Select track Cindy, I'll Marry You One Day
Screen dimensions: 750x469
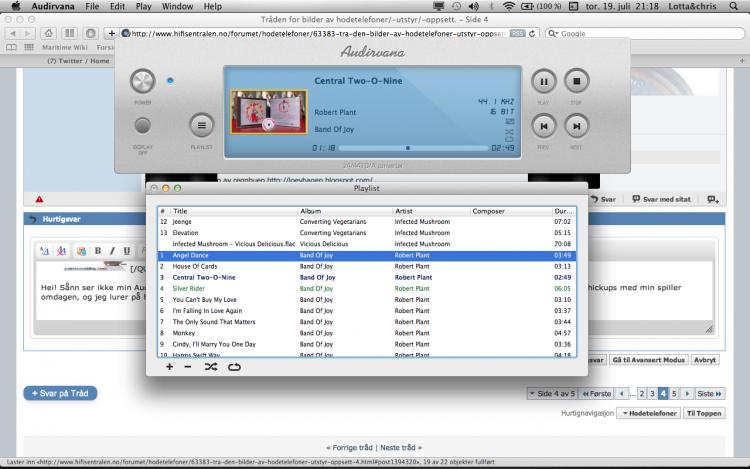point(367,344)
